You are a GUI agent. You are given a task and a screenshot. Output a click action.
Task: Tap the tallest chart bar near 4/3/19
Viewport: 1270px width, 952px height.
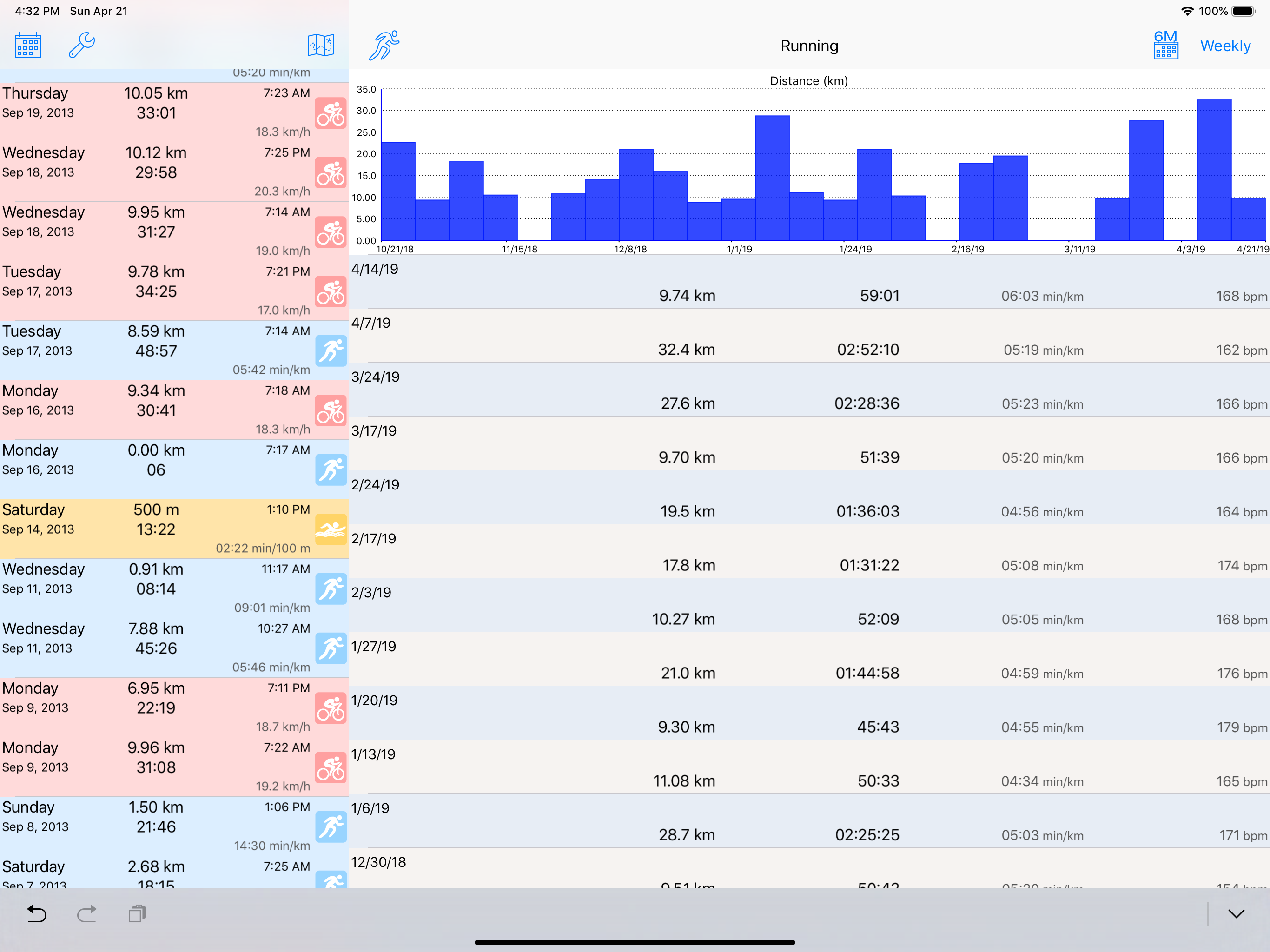1214,170
